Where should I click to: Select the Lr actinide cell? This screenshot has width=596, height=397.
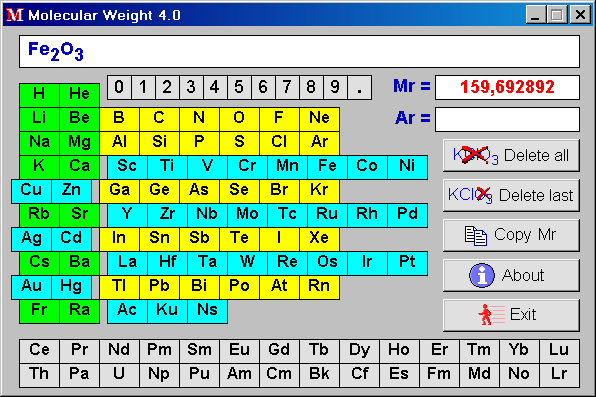(x=560, y=375)
